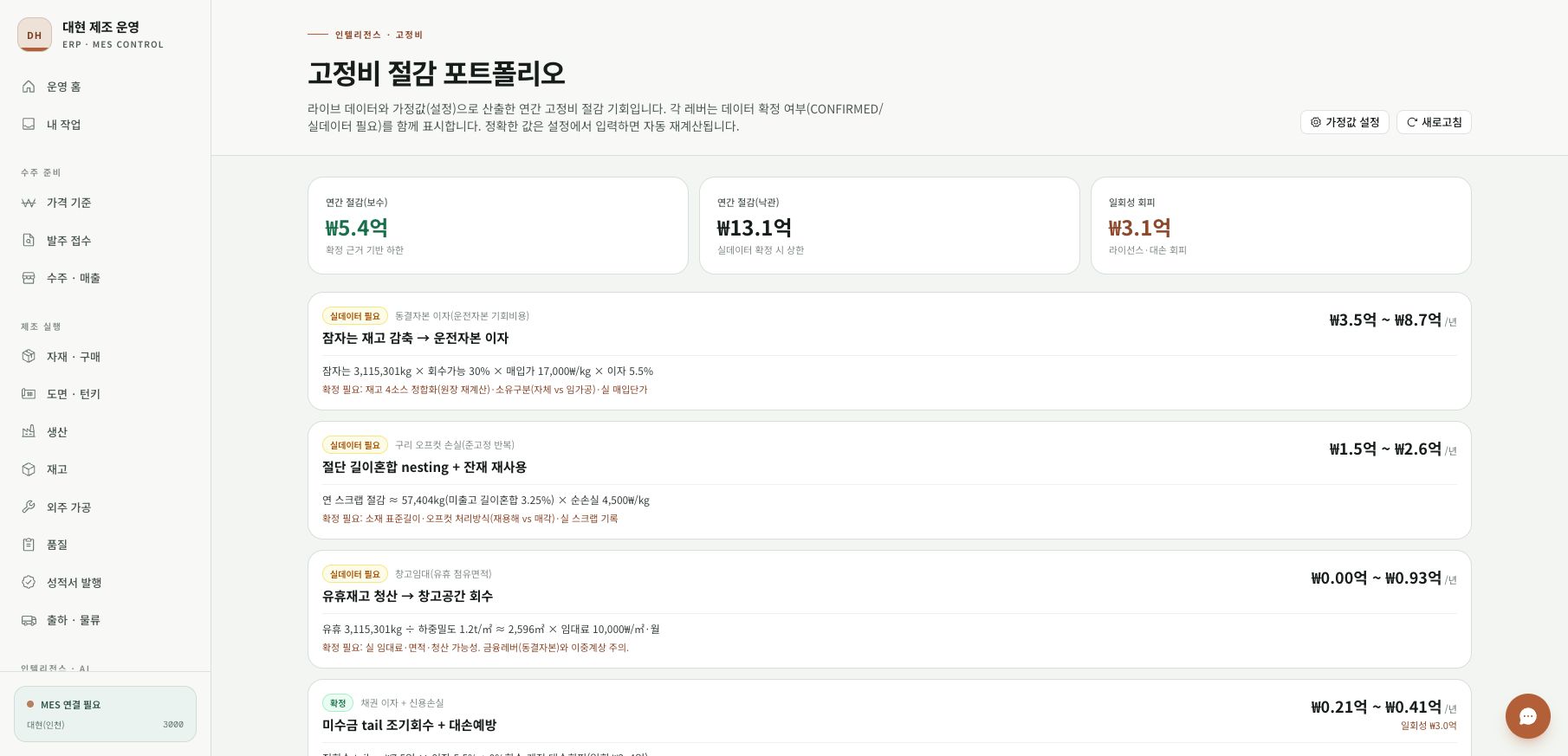
Task: Click the DH company logo
Action: [x=35, y=35]
